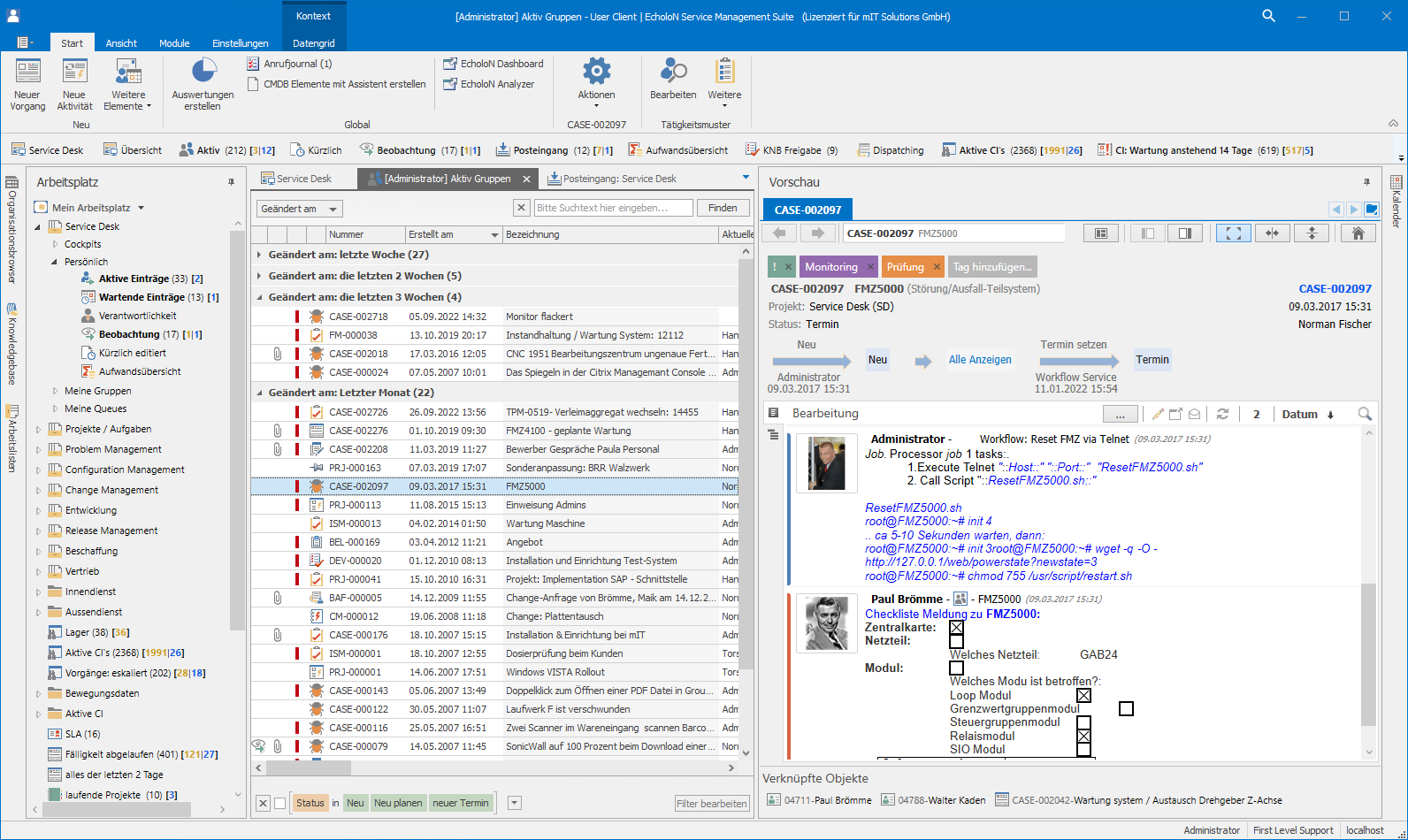This screenshot has height=840, width=1408.
Task: Remove the status filter with X button
Action: [x=263, y=803]
